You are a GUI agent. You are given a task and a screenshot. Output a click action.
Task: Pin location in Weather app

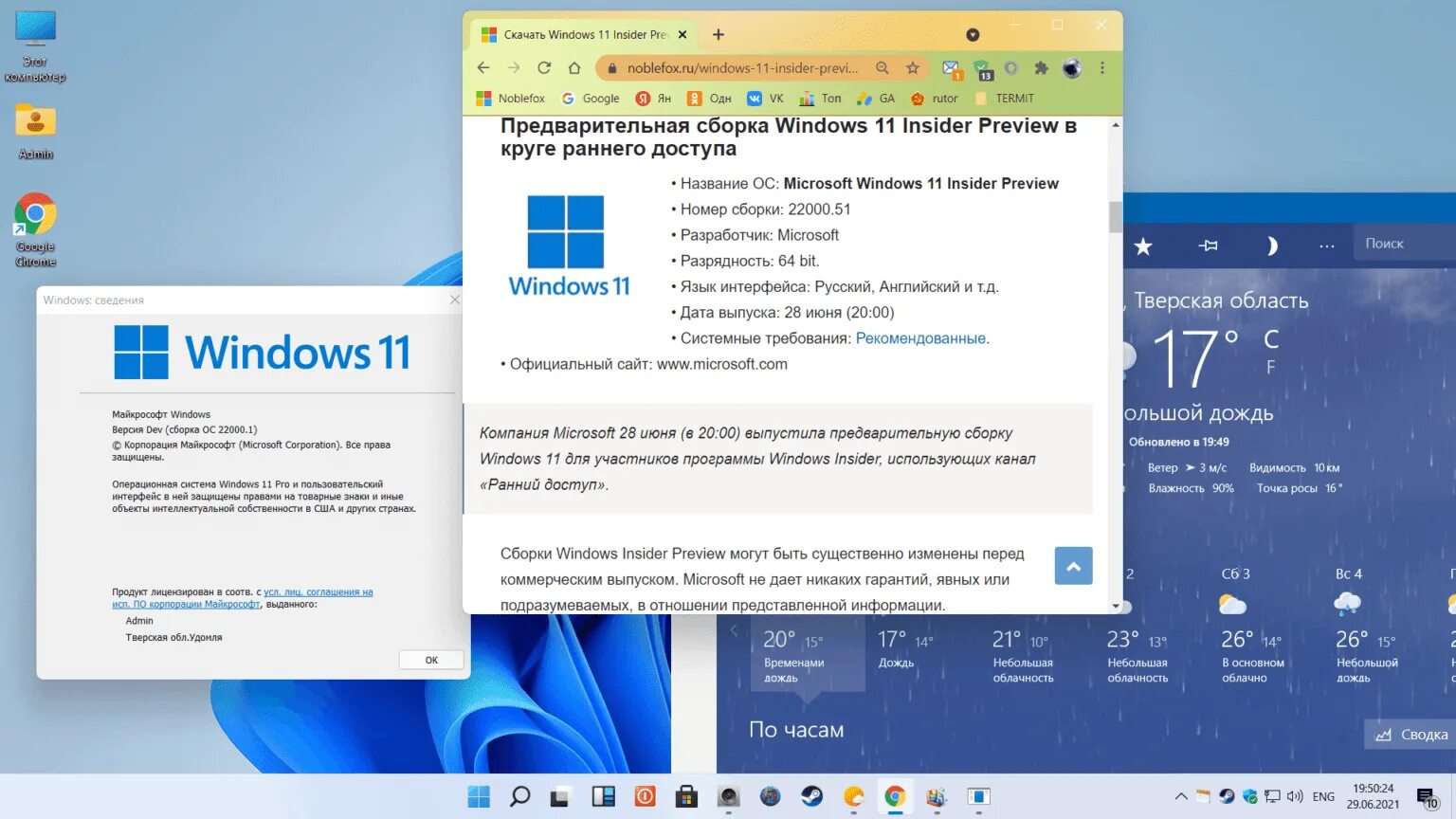tap(1208, 246)
